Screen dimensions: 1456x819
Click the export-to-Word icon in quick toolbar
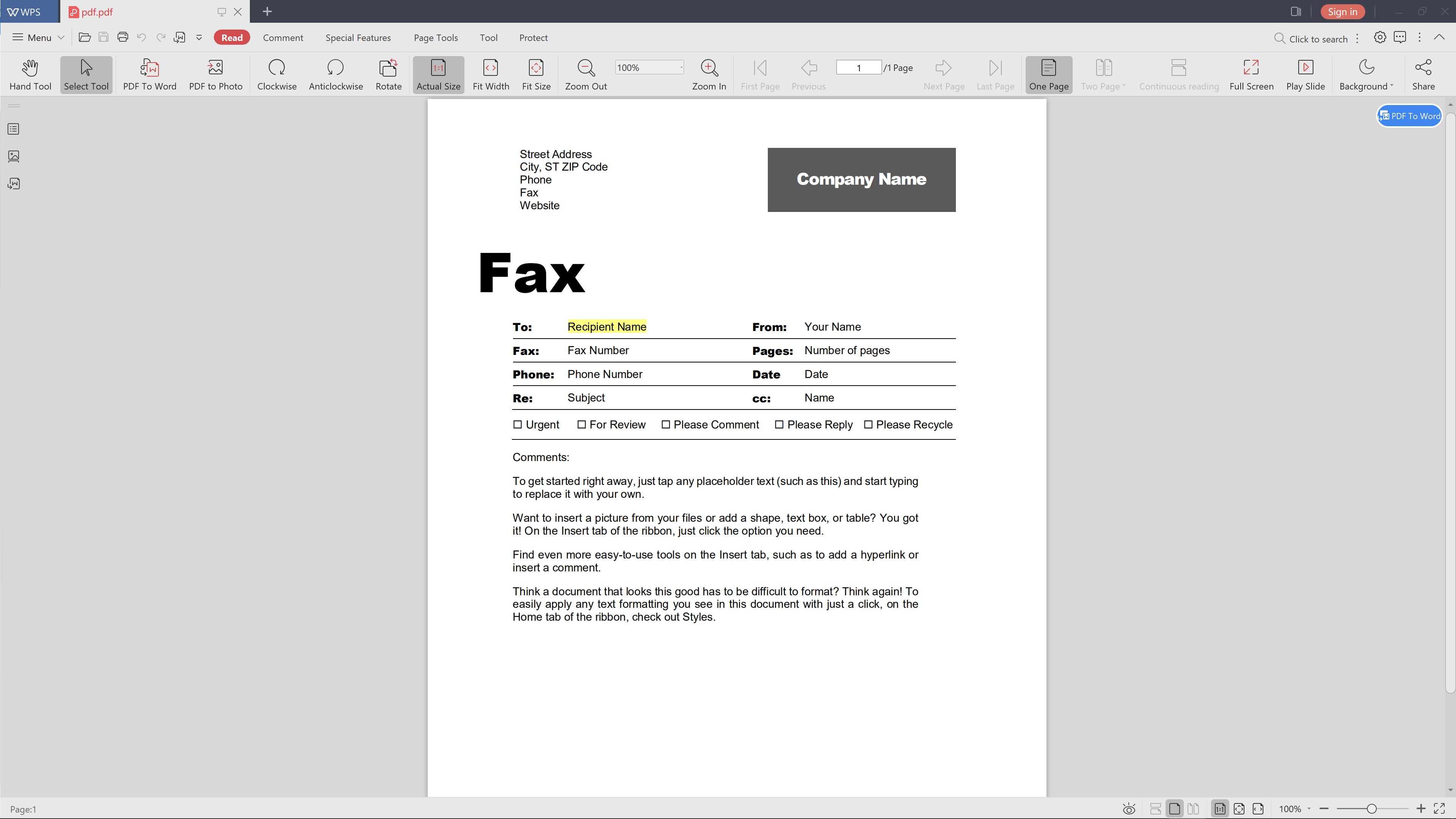(180, 37)
